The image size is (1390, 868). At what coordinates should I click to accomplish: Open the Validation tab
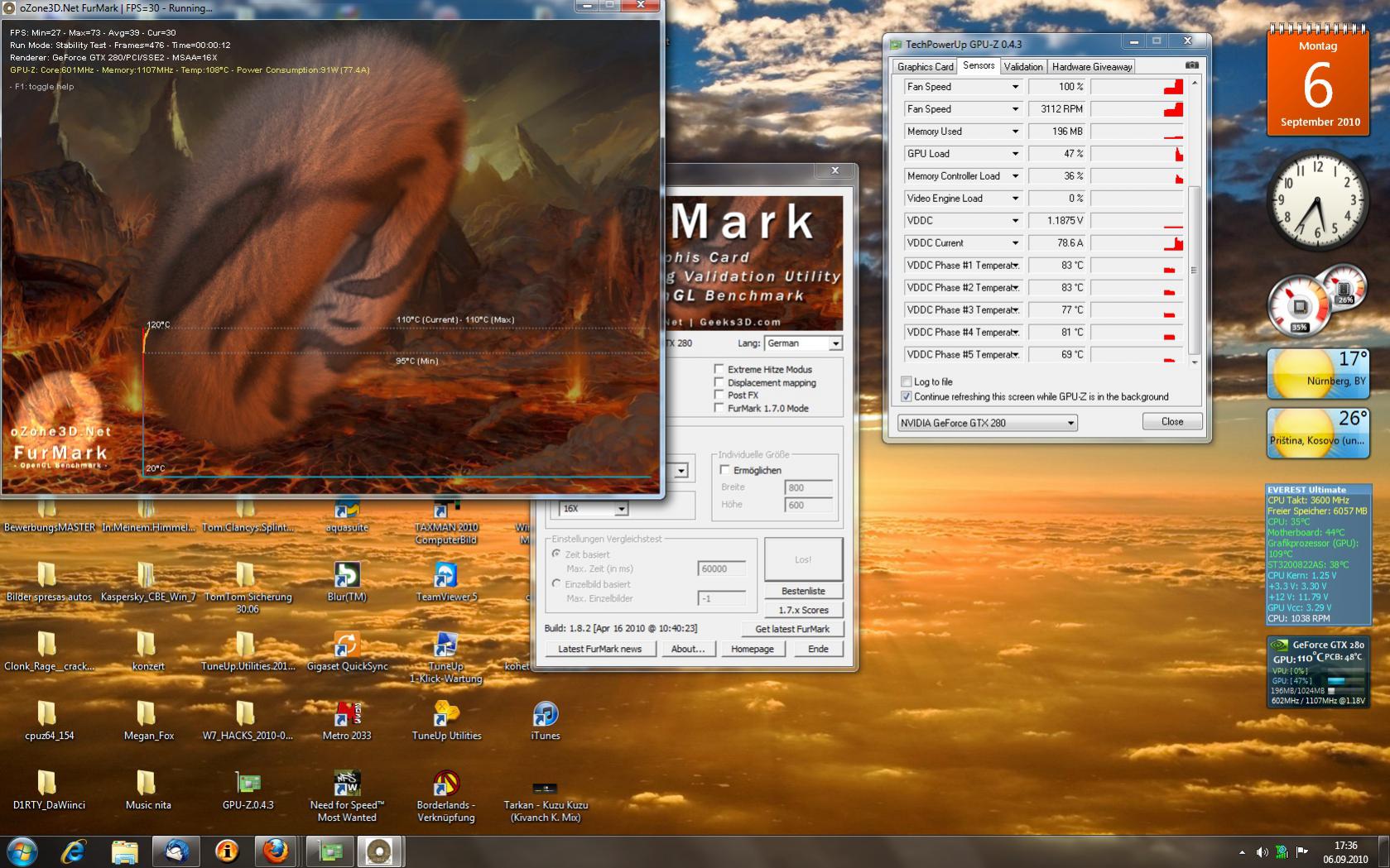(1023, 66)
